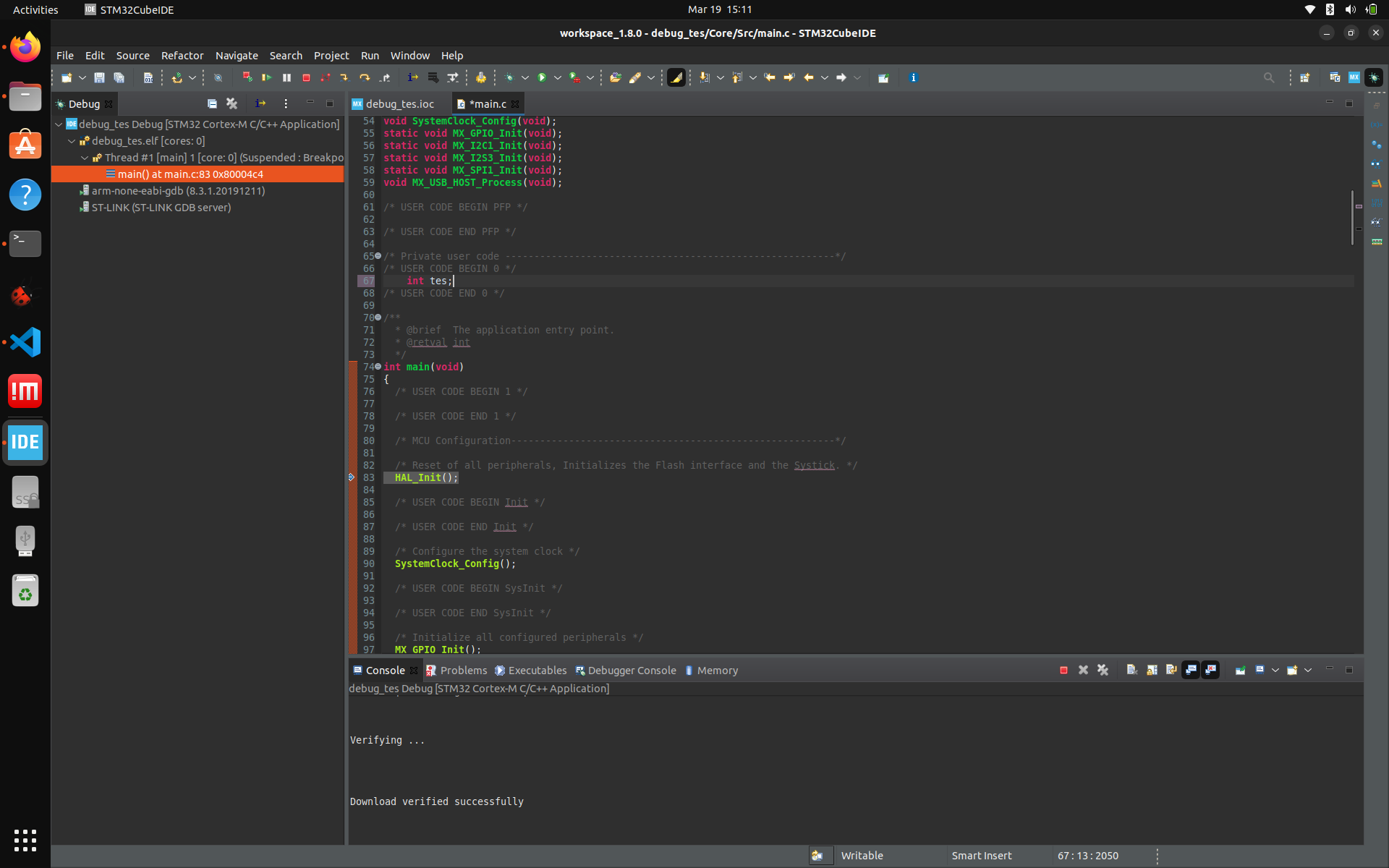This screenshot has height=868, width=1389.
Task: Click the red Terminate button in toolbar
Action: pos(306,78)
